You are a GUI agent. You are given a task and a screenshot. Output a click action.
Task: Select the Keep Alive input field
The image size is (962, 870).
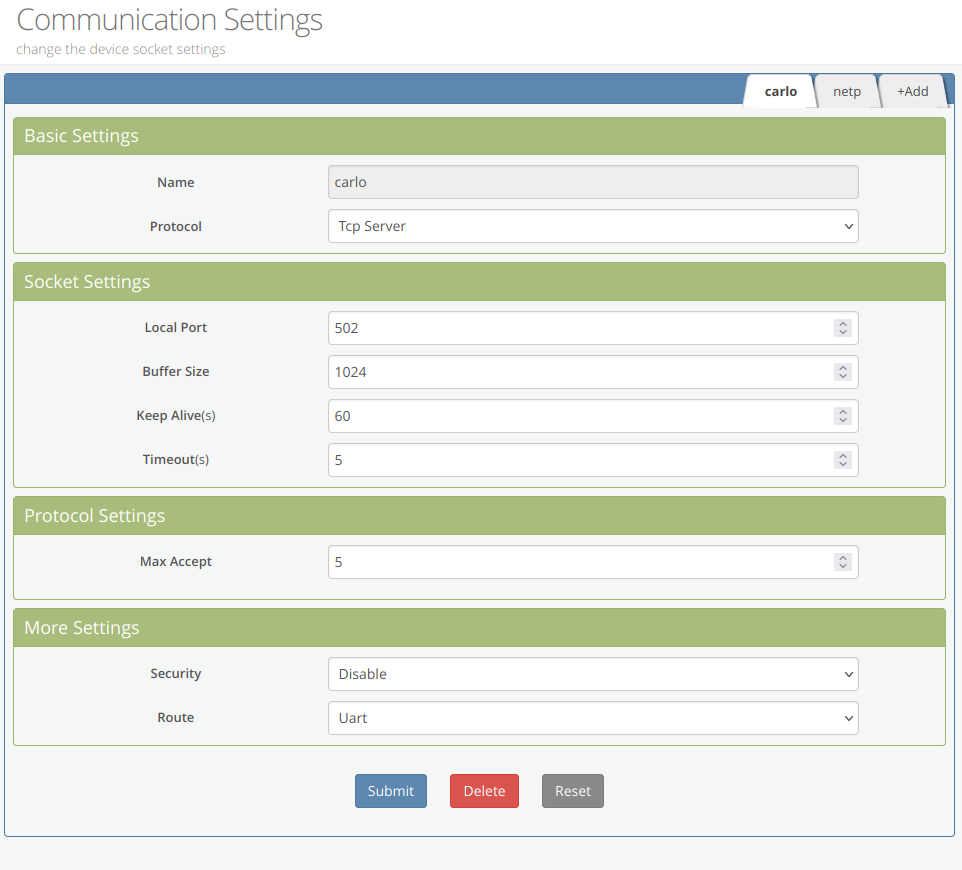tap(580, 416)
